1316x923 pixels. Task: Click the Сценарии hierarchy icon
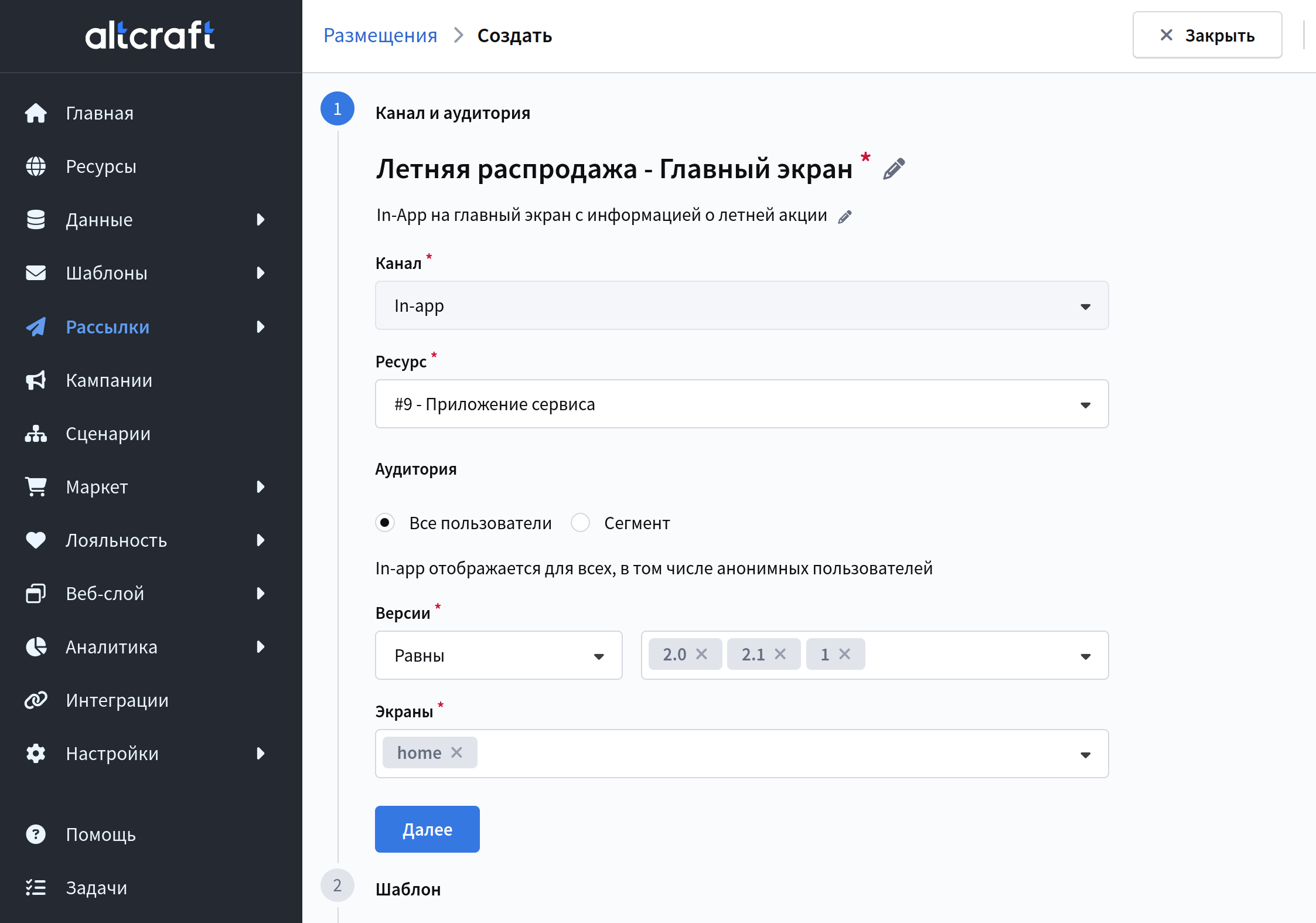(36, 434)
